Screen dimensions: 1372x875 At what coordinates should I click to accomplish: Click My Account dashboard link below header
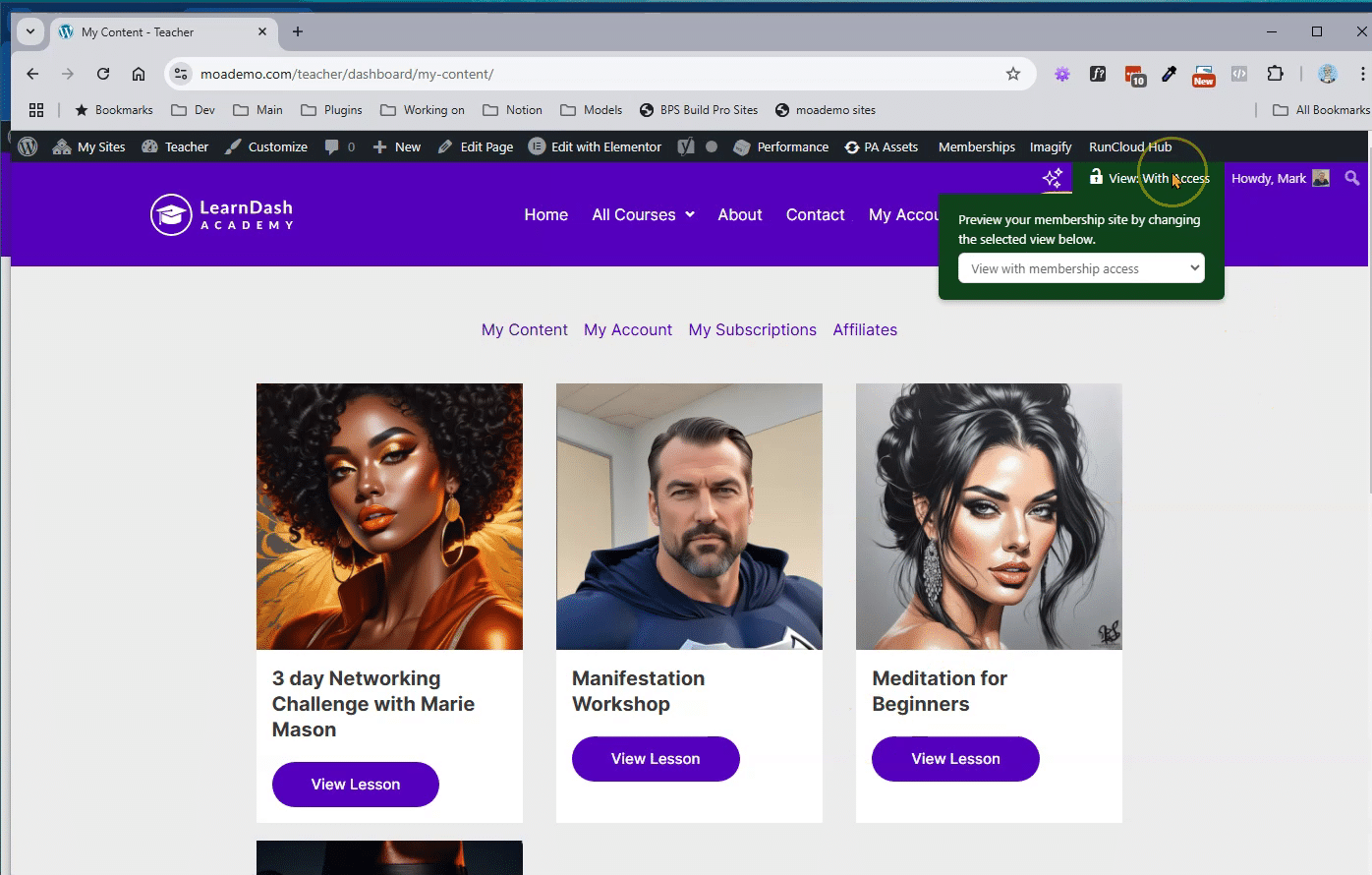(628, 329)
